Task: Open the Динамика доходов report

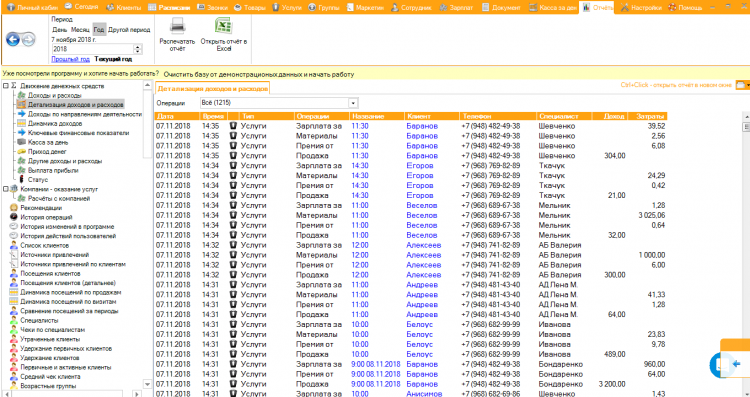Action: 55,123
